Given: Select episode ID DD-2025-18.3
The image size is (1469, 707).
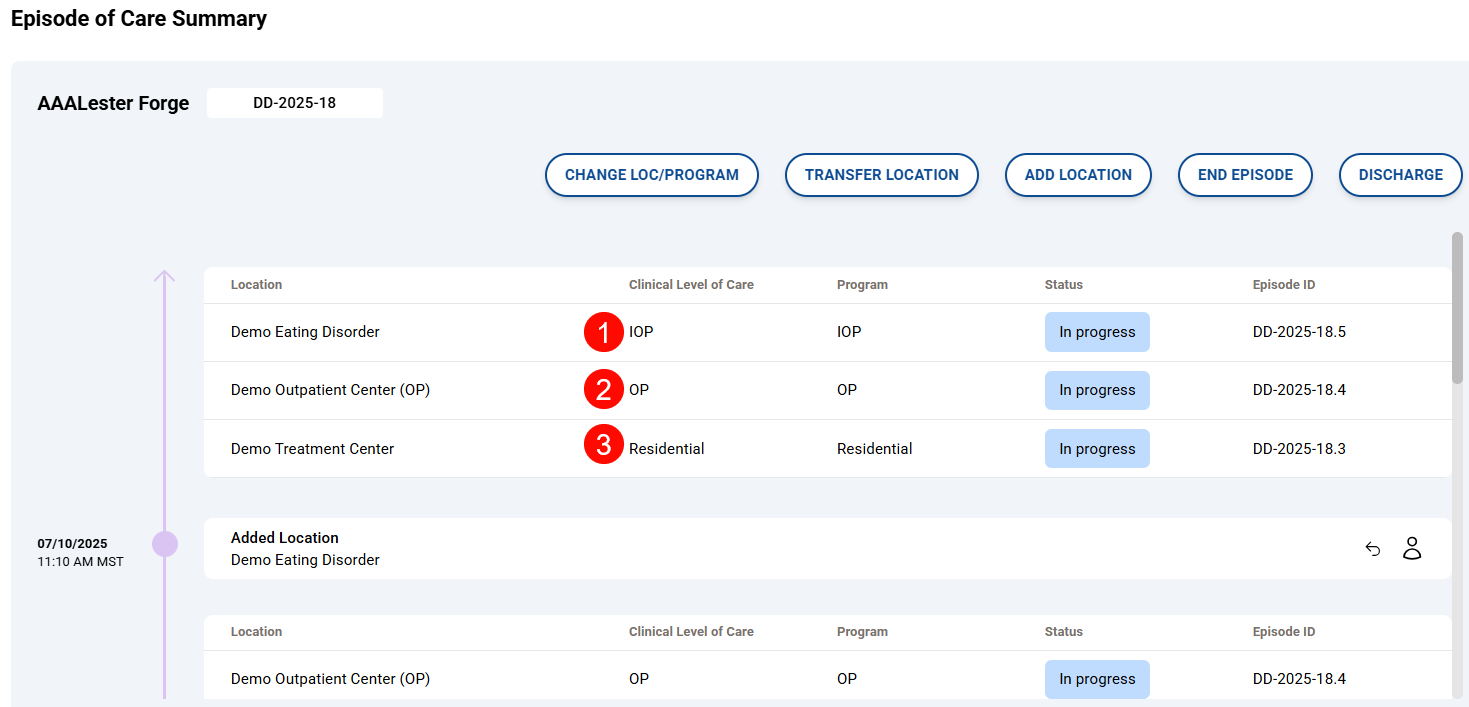Looking at the screenshot, I should (1299, 449).
